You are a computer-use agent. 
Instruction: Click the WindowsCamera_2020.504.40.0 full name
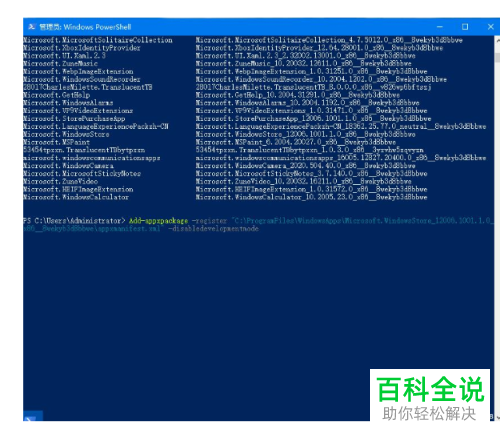click(306, 166)
